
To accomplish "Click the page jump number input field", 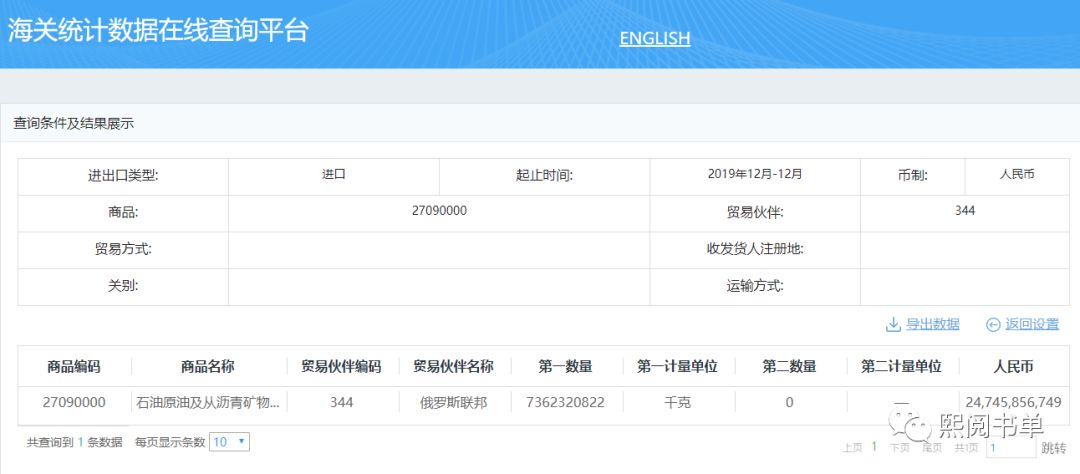I will pyautogui.click(x=1010, y=448).
